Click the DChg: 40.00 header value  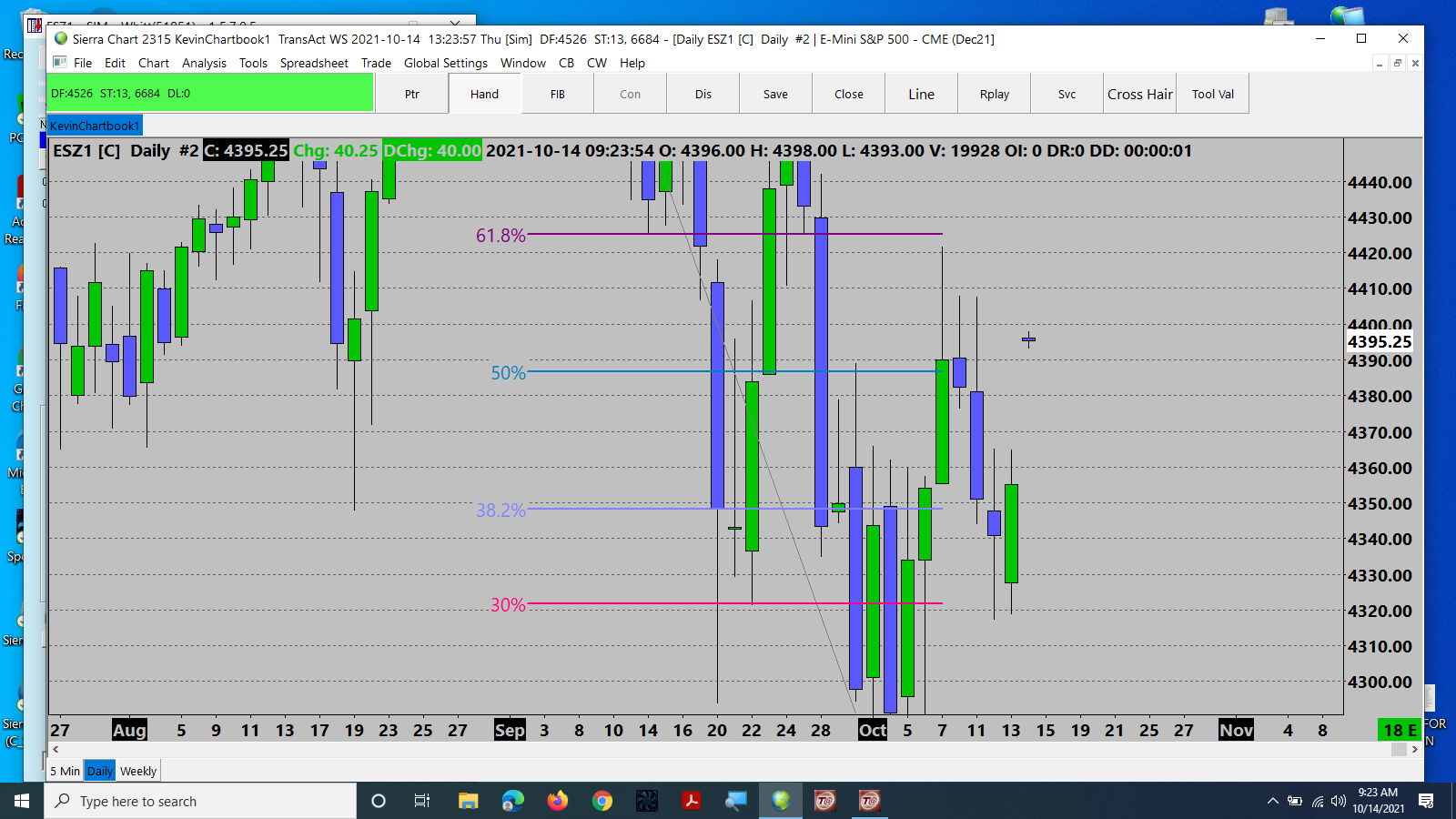[x=432, y=151]
